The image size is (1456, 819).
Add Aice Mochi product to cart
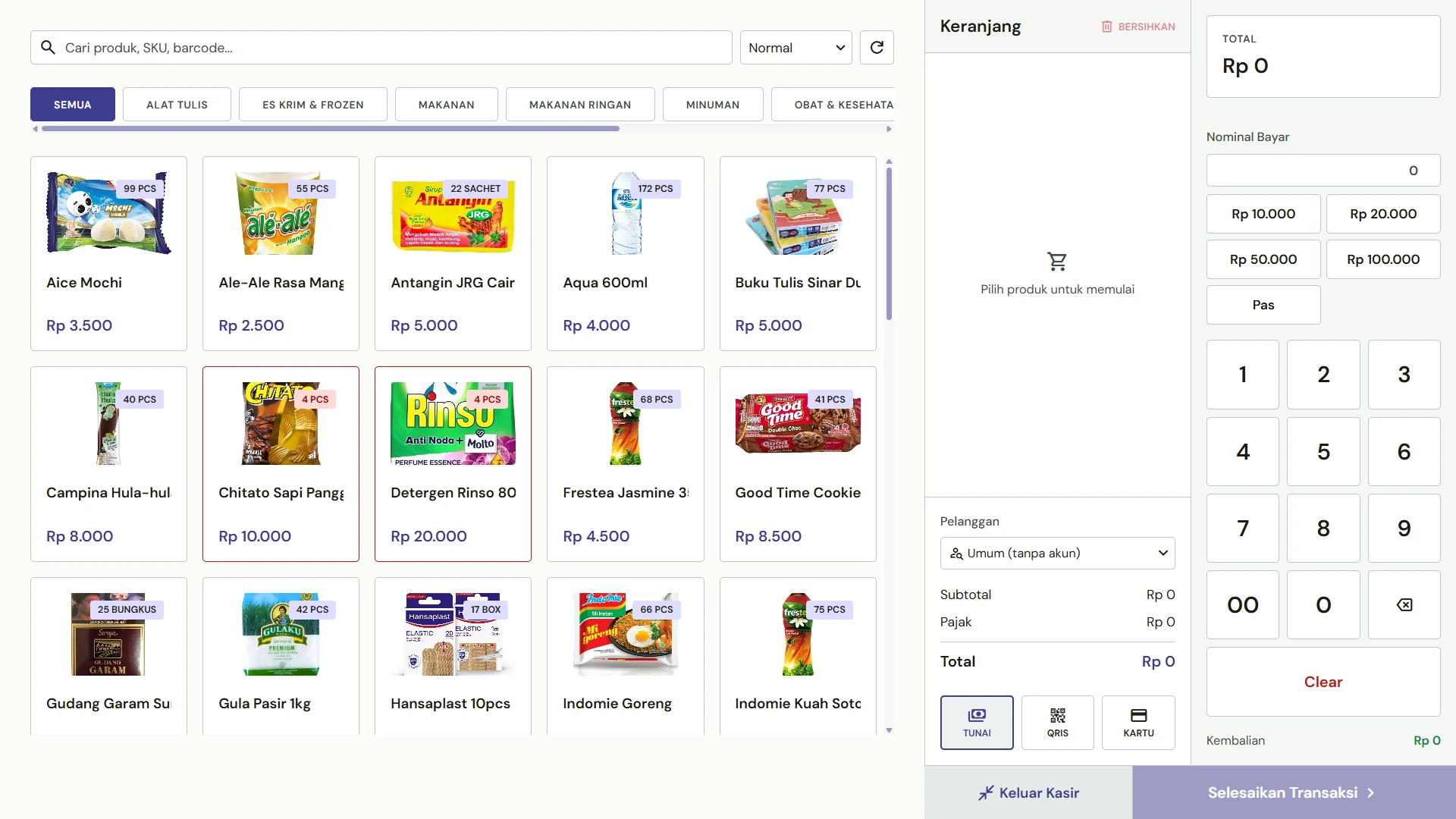click(x=108, y=253)
